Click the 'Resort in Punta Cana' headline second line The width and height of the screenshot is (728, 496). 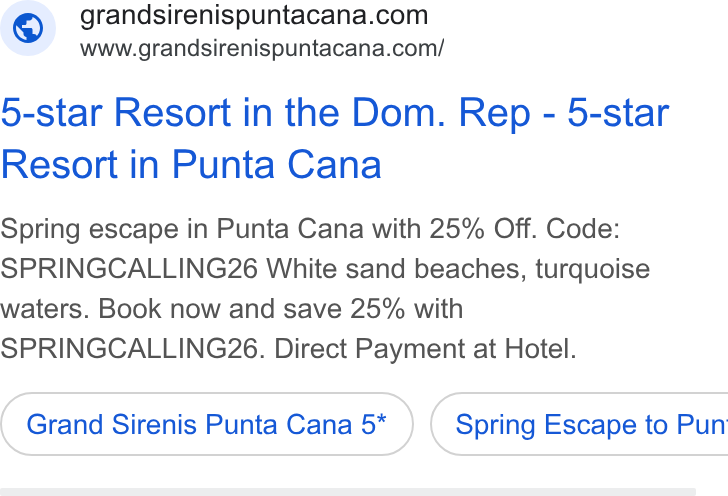pyautogui.click(x=191, y=164)
